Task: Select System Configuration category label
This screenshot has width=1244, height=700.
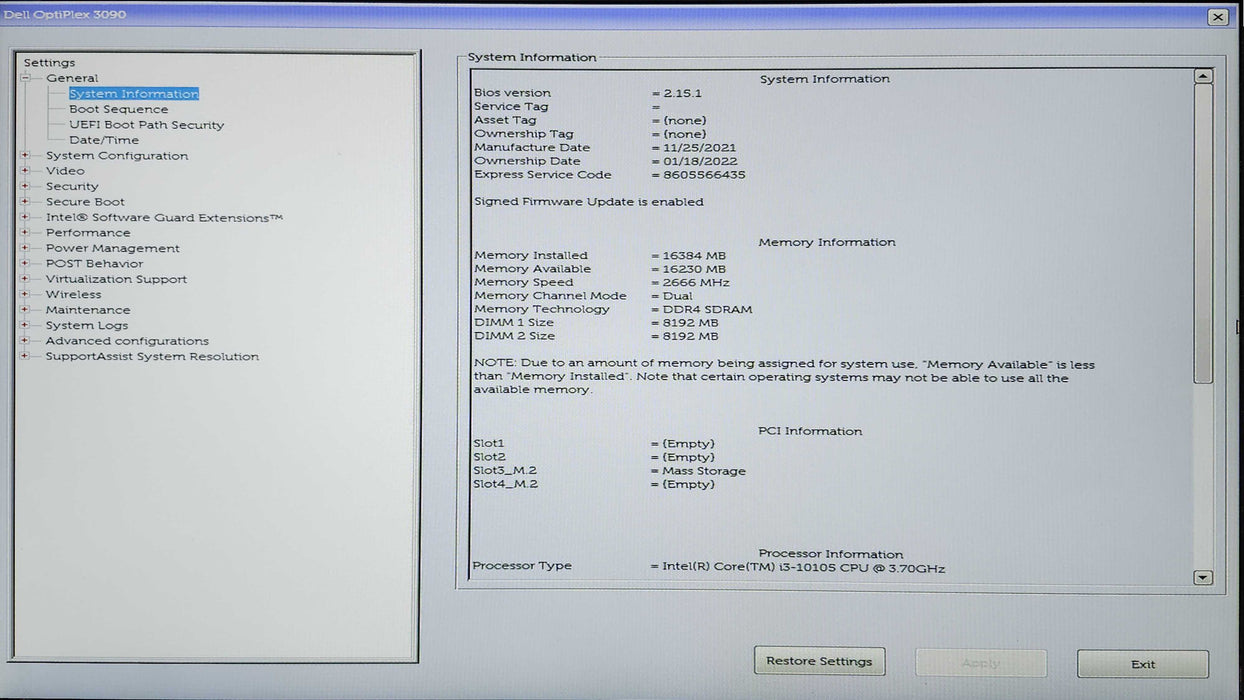Action: pos(117,156)
